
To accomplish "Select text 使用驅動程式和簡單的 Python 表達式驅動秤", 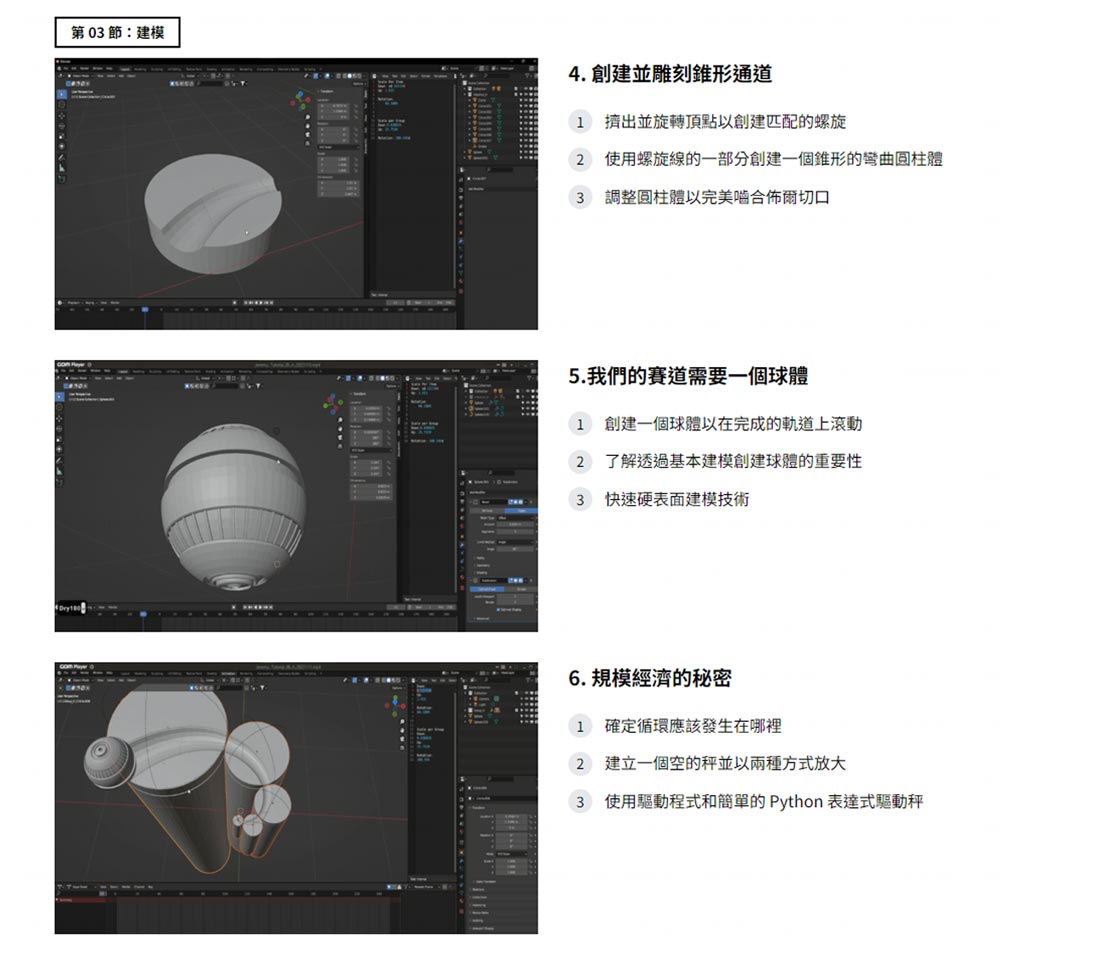I will pos(763,802).
